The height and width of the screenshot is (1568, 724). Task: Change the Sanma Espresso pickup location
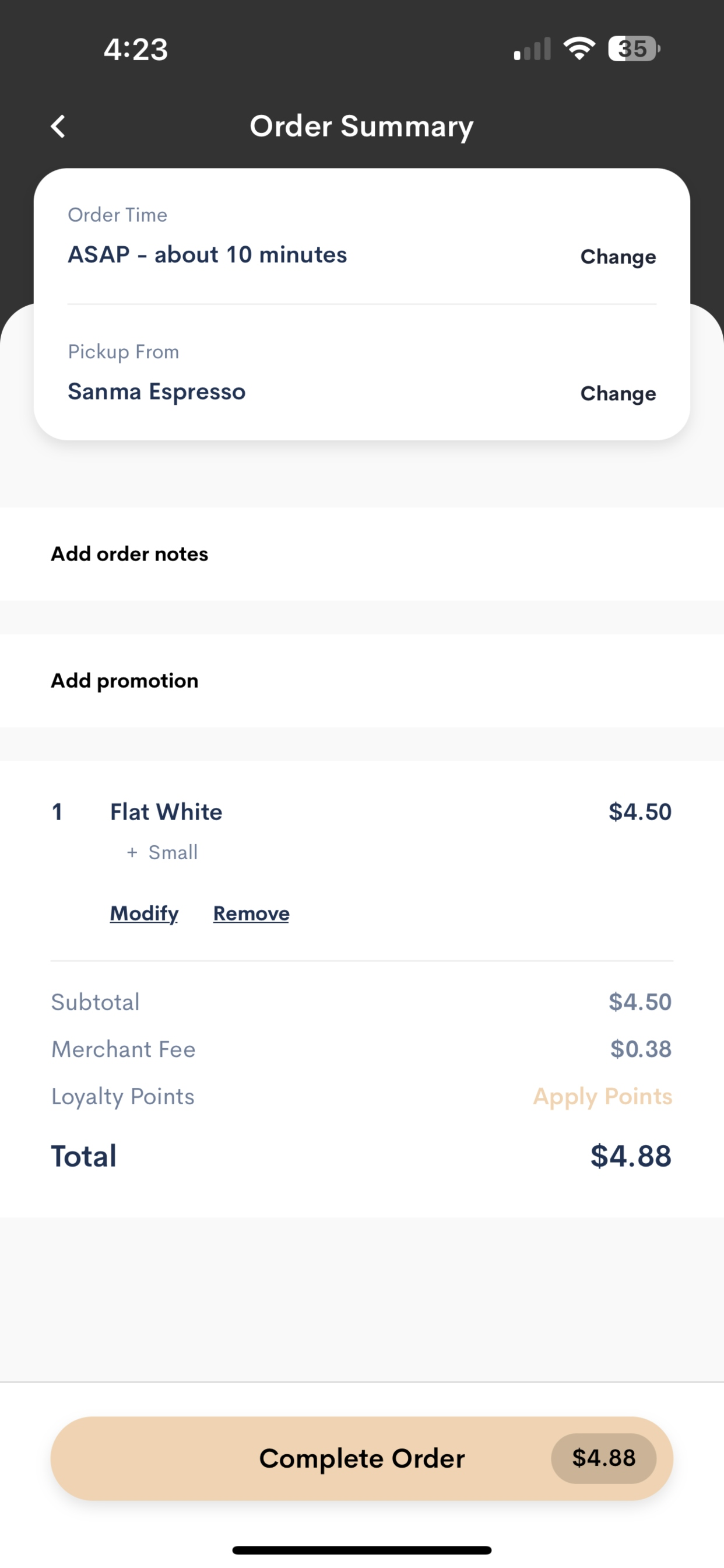tap(618, 394)
